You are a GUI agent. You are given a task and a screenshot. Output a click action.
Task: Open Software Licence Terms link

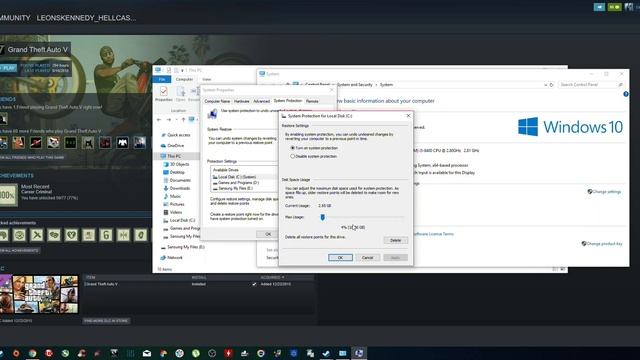pyautogui.click(x=433, y=234)
